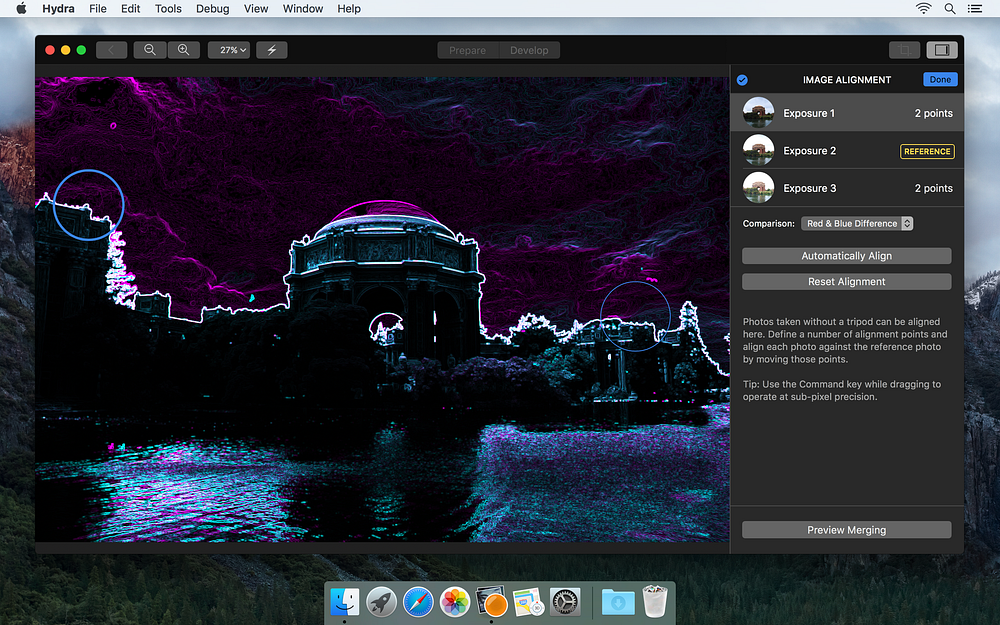Open the Debug menu
The image size is (1000, 625).
click(x=212, y=8)
